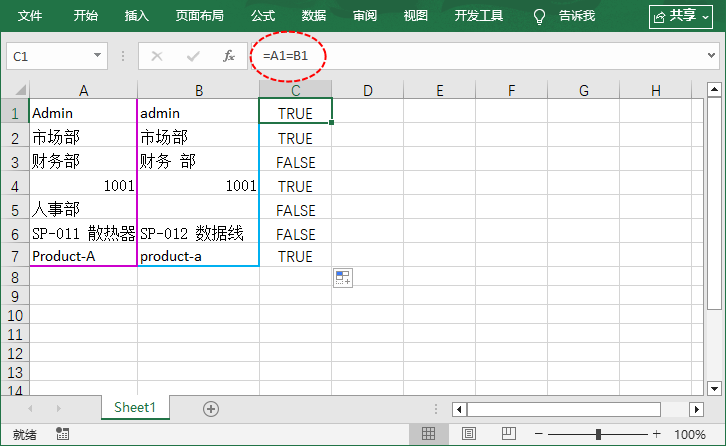Click cell containing Admin
The height and width of the screenshot is (446, 726).
[x=83, y=111]
